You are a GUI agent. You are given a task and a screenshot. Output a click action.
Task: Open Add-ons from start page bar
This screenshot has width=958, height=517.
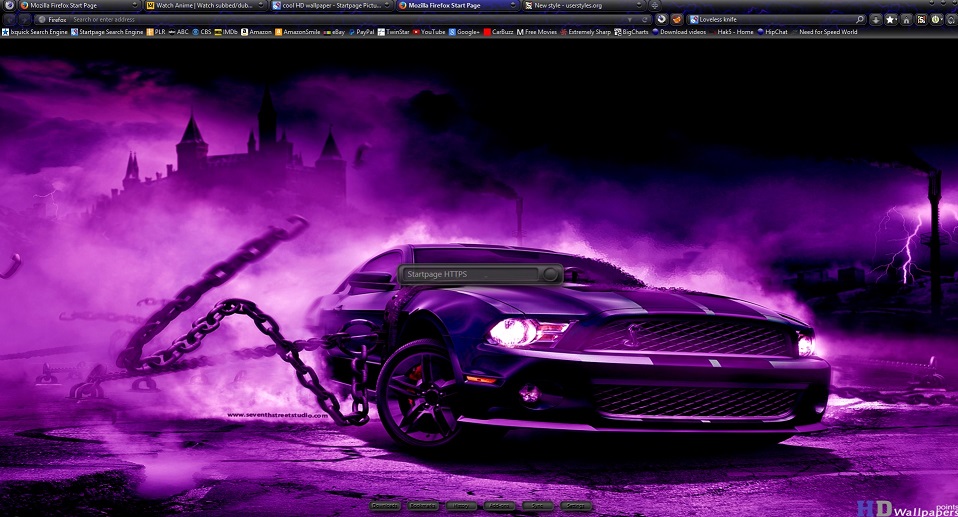[x=499, y=506]
